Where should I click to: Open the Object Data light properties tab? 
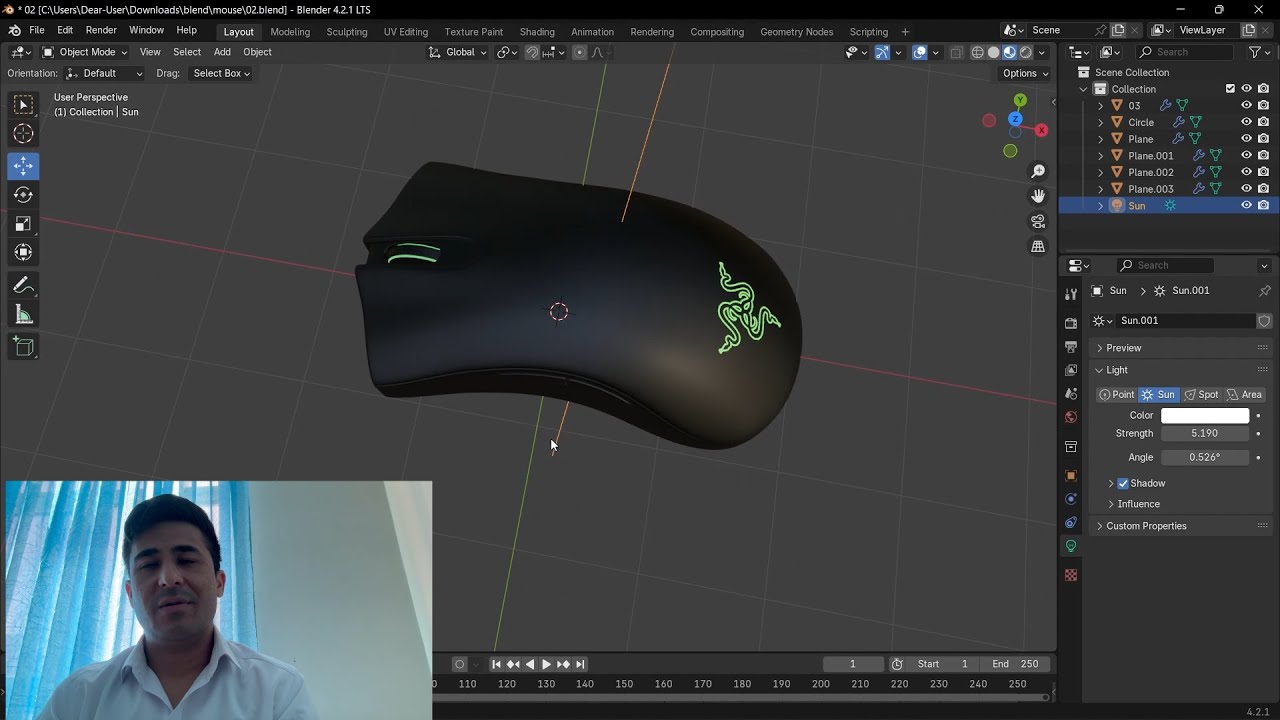(x=1071, y=546)
